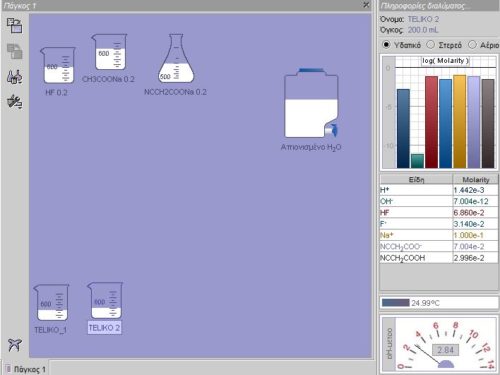The height and width of the screenshot is (375, 500).
Task: Click the pH meter reading 2.84
Action: 445,350
